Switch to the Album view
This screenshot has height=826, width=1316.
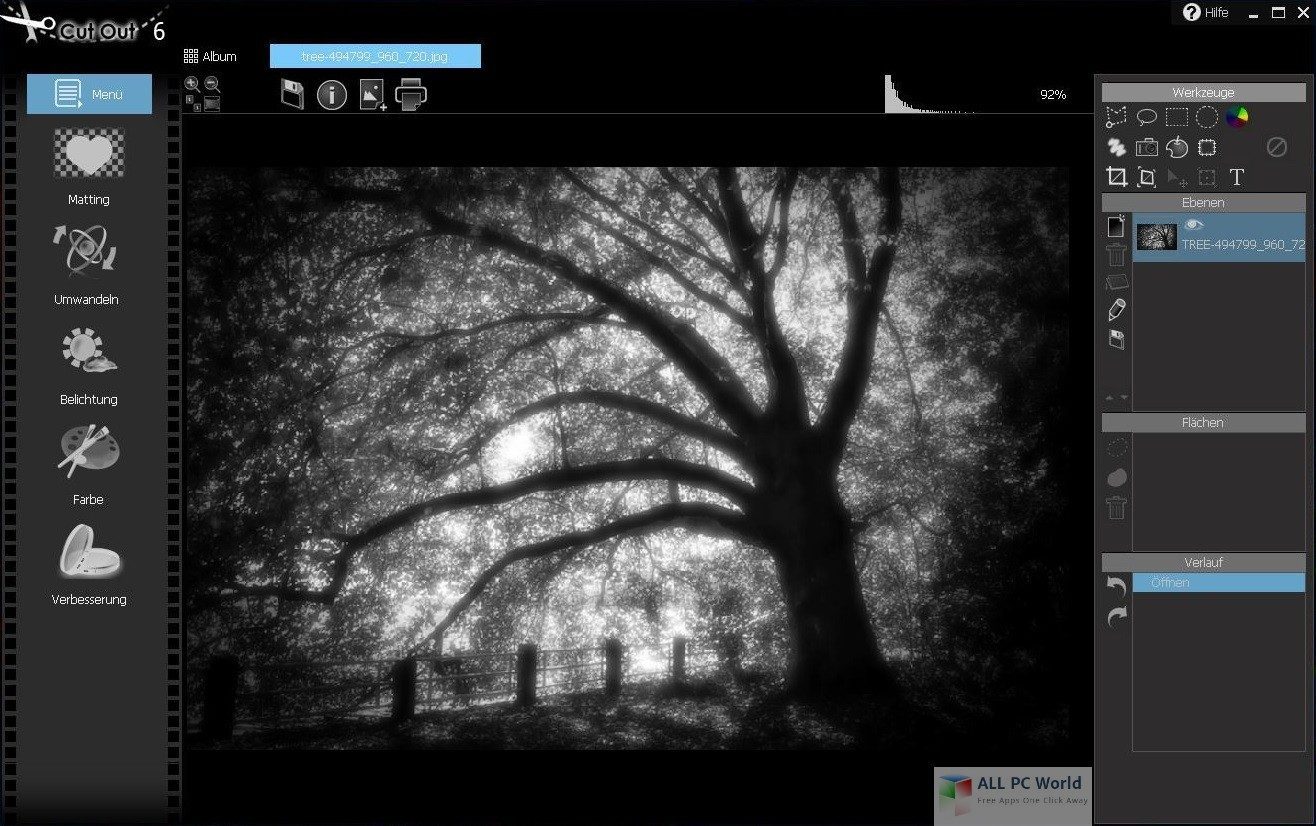coord(211,56)
